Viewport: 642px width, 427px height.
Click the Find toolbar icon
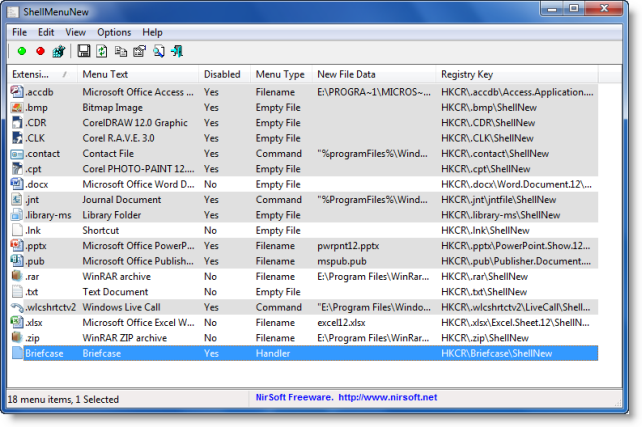pos(159,51)
